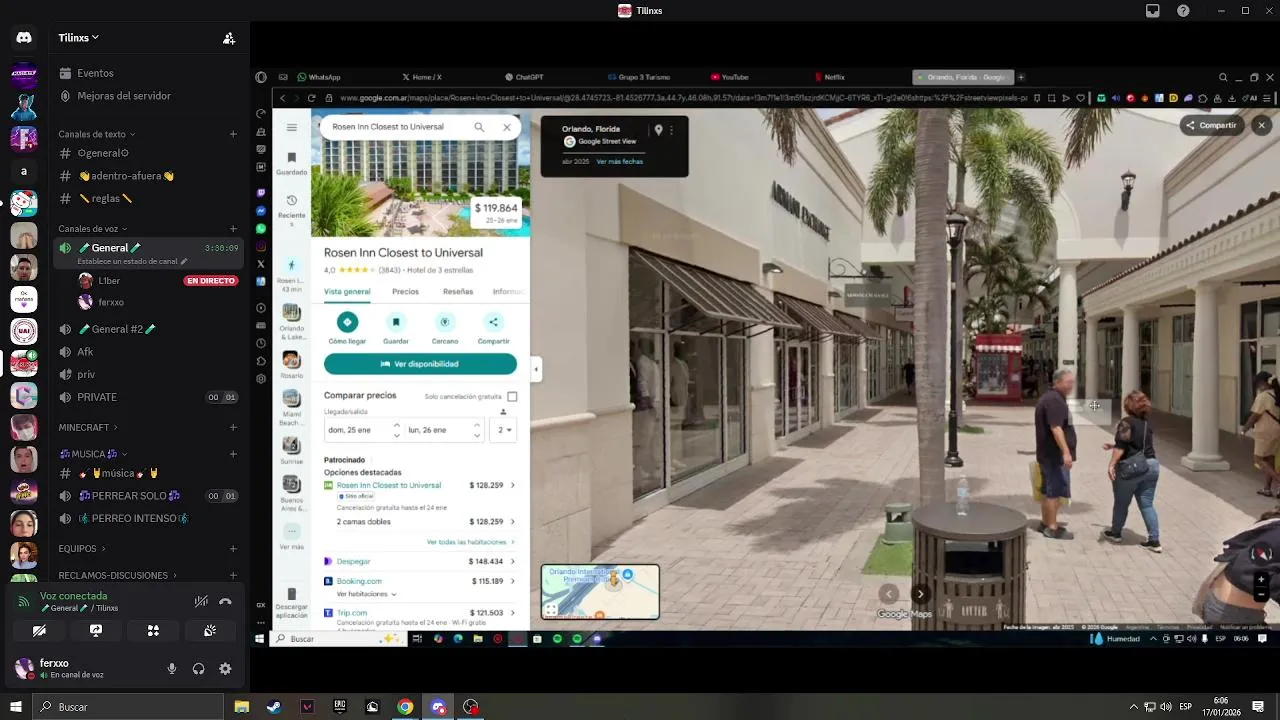The image size is (1280, 720).
Task: Click the Street View Compartir button
Action: point(1210,125)
